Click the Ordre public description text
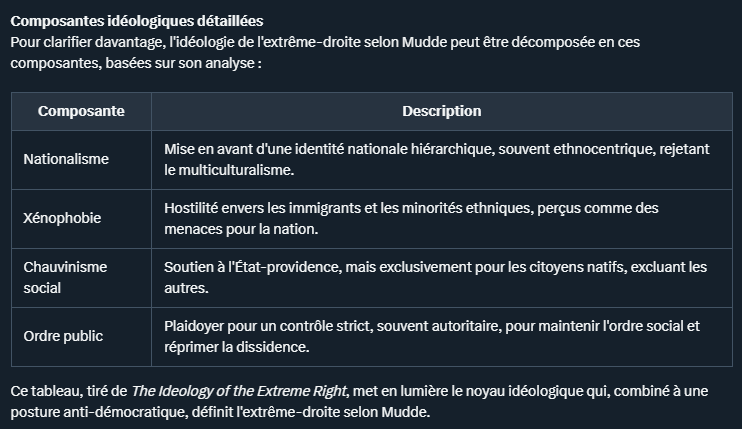 (431, 336)
